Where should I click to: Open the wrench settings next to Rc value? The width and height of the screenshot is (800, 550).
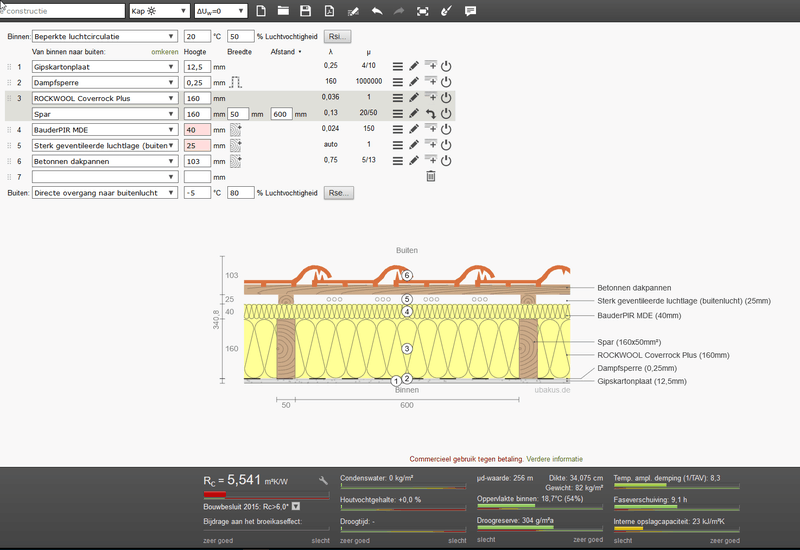324,481
